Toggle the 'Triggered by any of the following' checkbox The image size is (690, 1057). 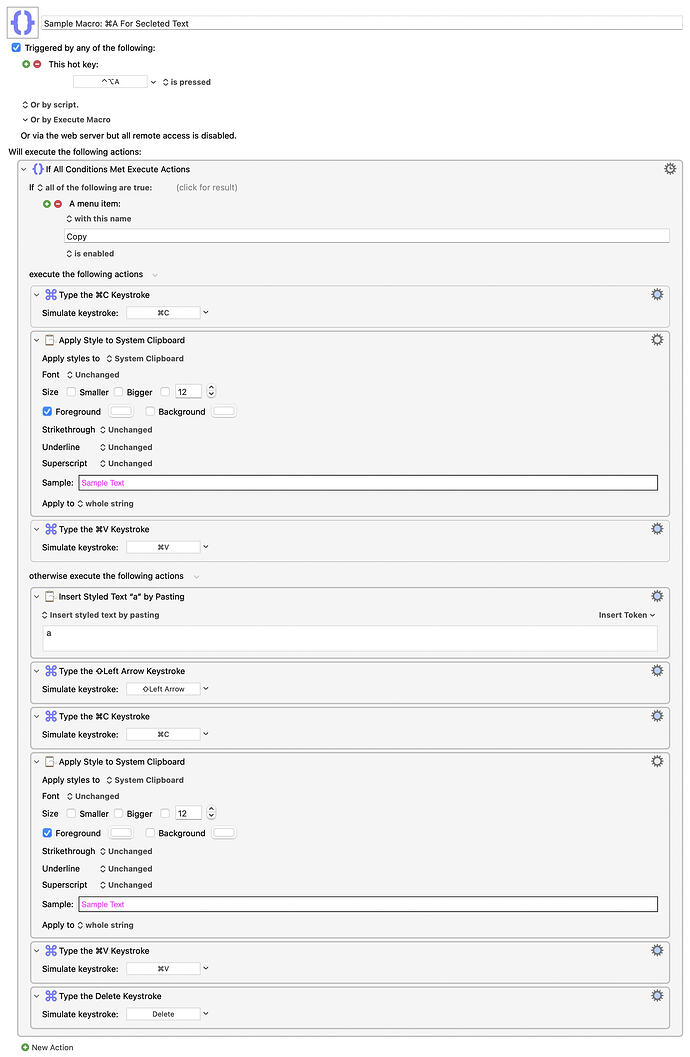16,48
